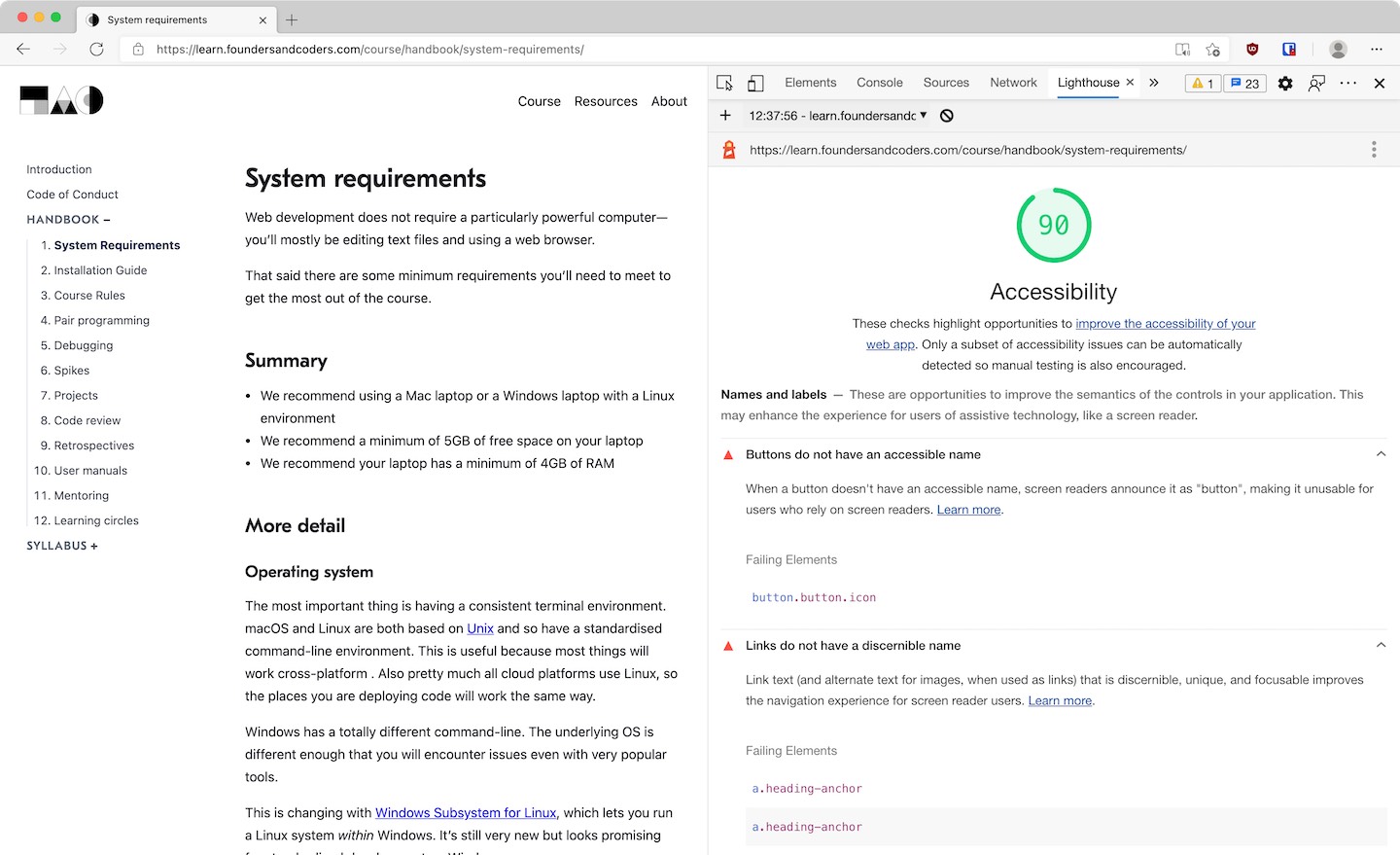Open Code review in sidebar
Viewport: 1400px width, 855px height.
(87, 420)
